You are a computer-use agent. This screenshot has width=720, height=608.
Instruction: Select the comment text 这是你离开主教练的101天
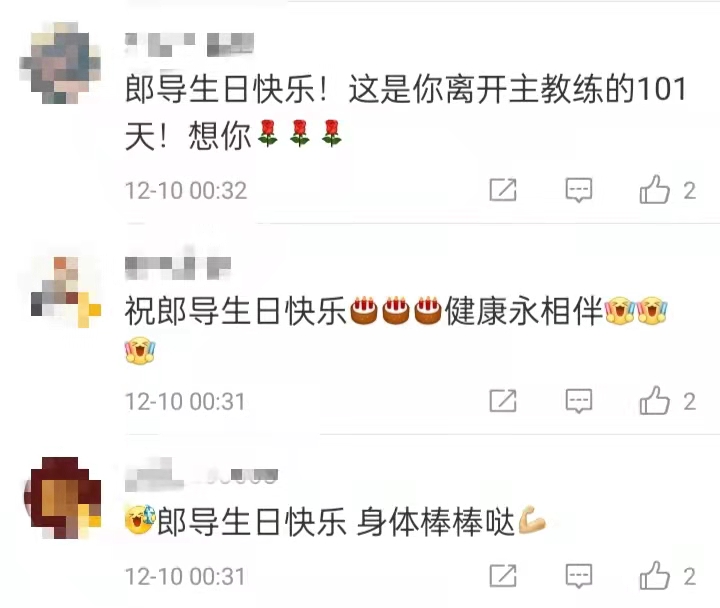pyautogui.click(x=406, y=112)
